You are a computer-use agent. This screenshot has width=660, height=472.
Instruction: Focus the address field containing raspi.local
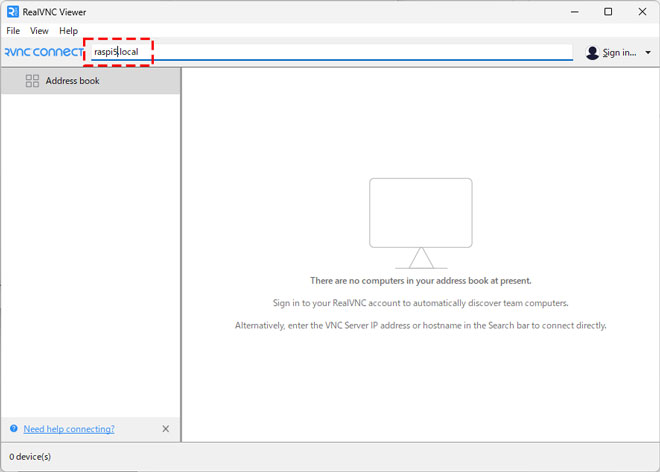pos(330,52)
